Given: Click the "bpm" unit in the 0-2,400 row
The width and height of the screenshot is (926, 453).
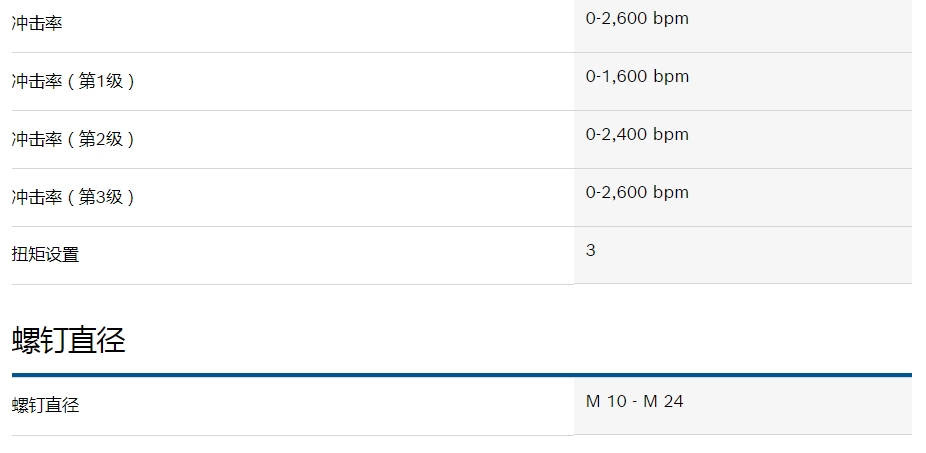Looking at the screenshot, I should click(671, 135).
